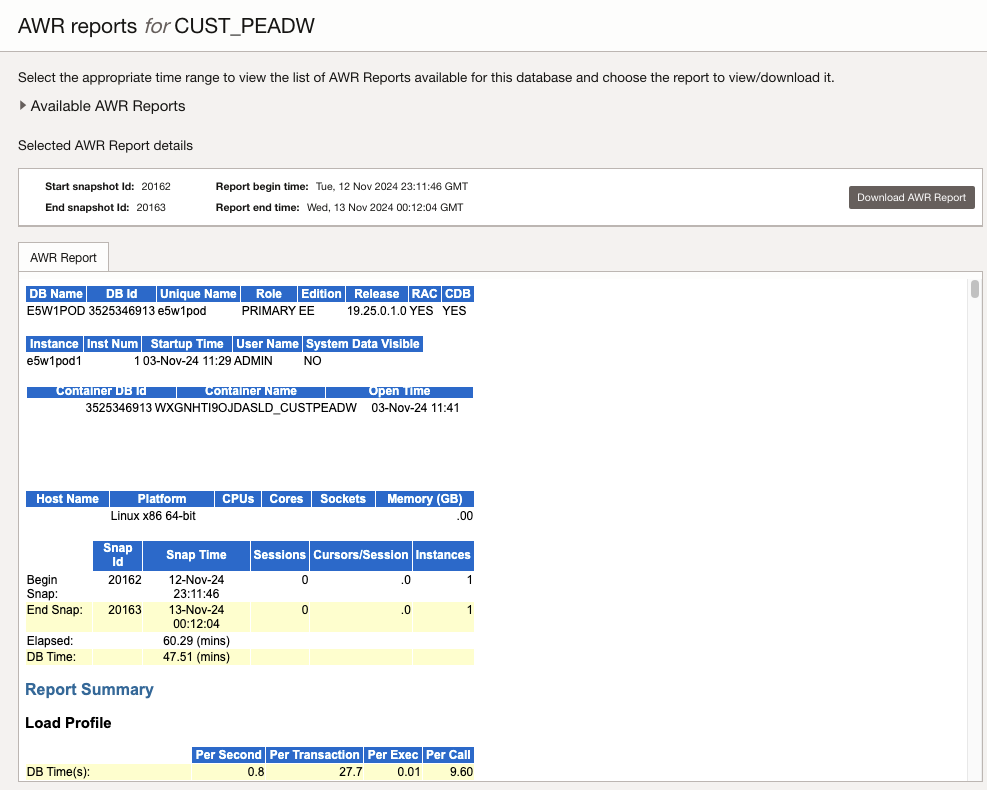Click the Per Transaction column header

click(x=314, y=755)
